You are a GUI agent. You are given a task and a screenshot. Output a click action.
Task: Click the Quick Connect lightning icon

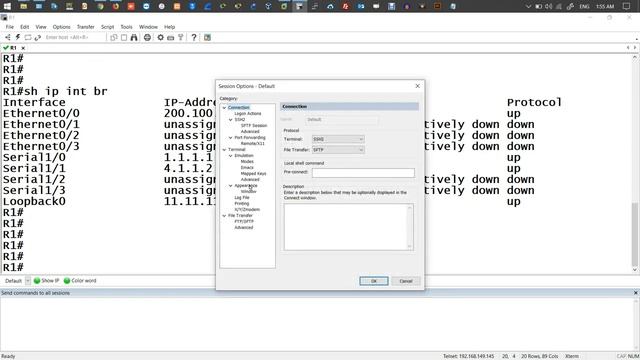[x=18, y=37]
